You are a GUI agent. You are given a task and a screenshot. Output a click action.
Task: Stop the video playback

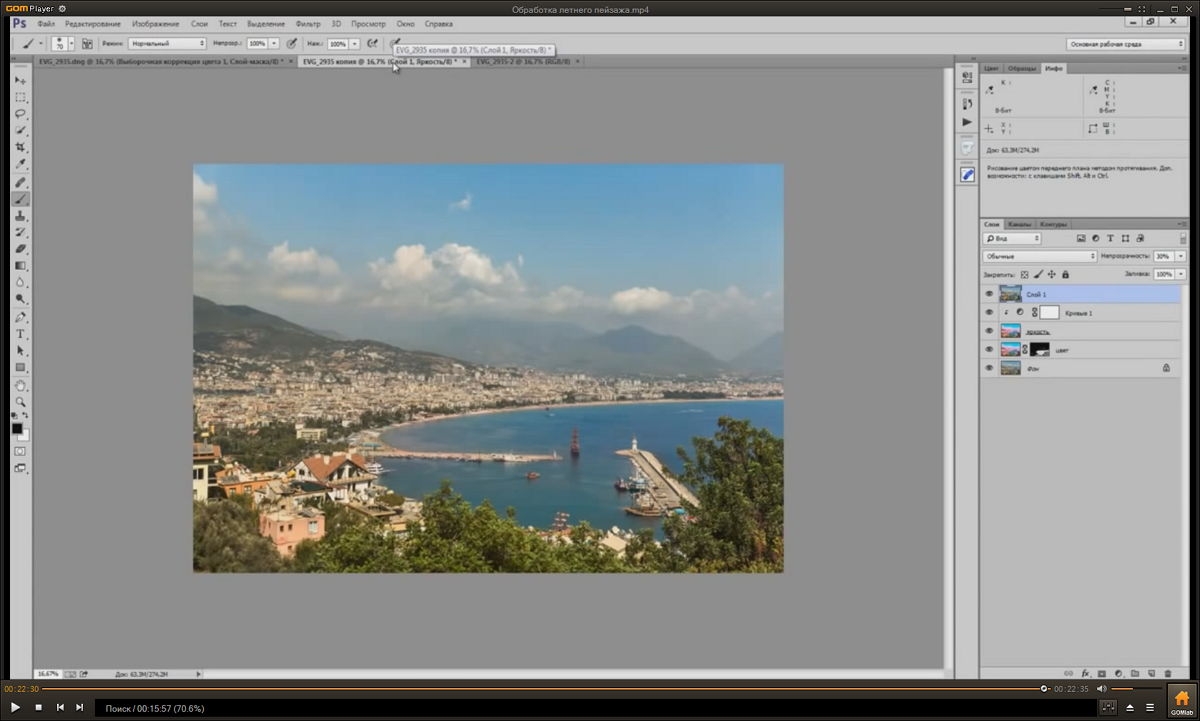pyautogui.click(x=38, y=707)
